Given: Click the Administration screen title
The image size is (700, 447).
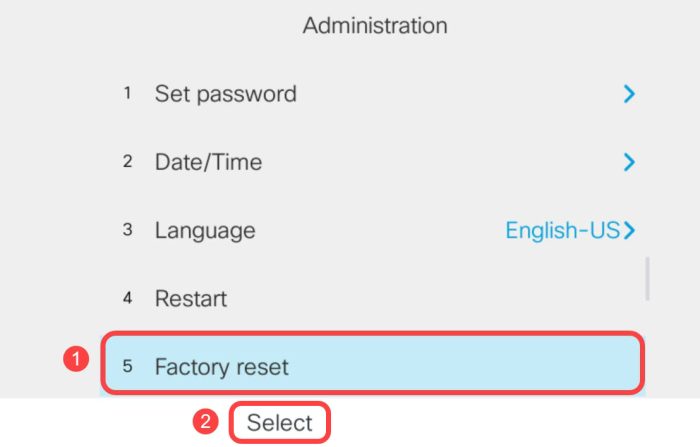Looking at the screenshot, I should pyautogui.click(x=375, y=24).
